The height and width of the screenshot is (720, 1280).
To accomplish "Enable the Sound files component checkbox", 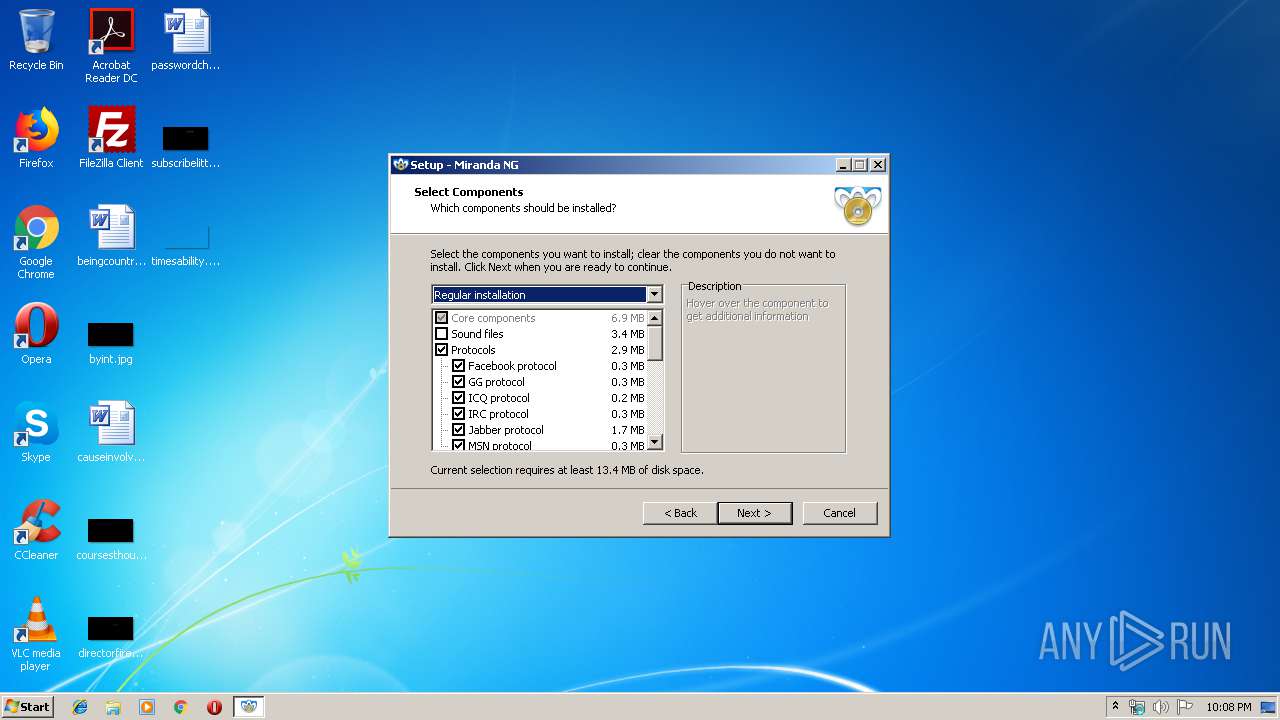I will (441, 334).
